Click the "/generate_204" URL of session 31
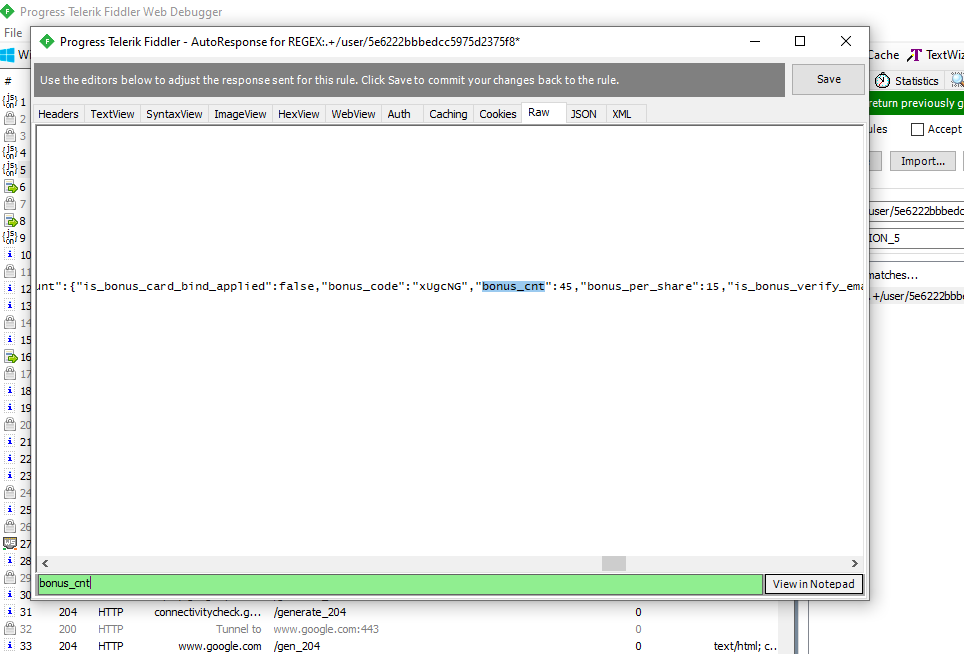964x654 pixels. click(310, 612)
